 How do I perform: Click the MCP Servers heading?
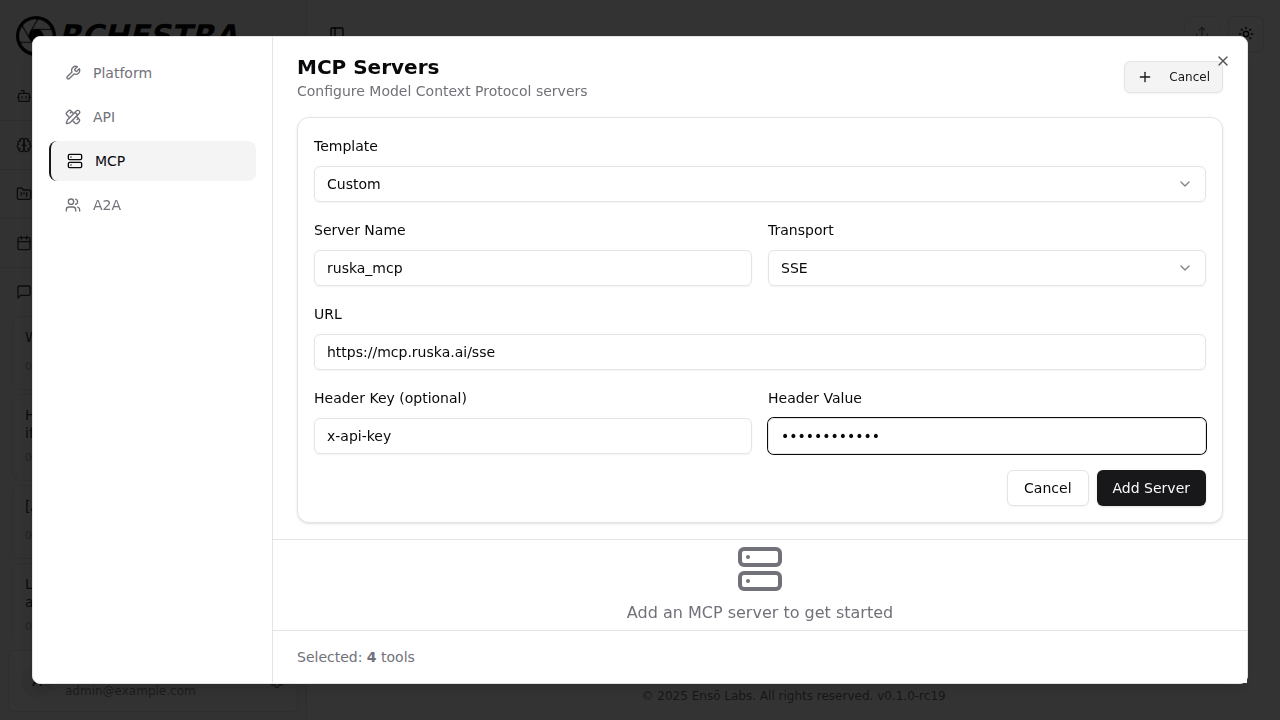(368, 67)
